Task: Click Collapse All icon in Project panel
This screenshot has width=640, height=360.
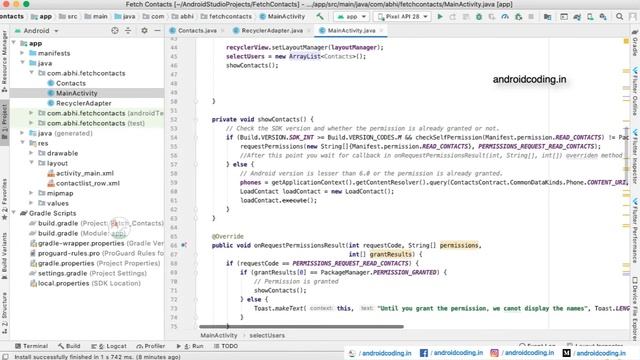Action: point(128,31)
